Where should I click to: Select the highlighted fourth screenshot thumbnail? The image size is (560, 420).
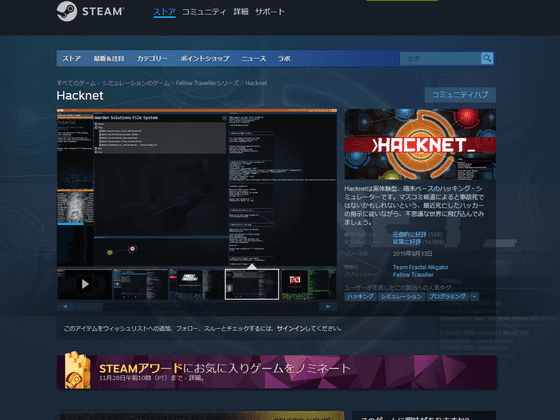coord(252,284)
